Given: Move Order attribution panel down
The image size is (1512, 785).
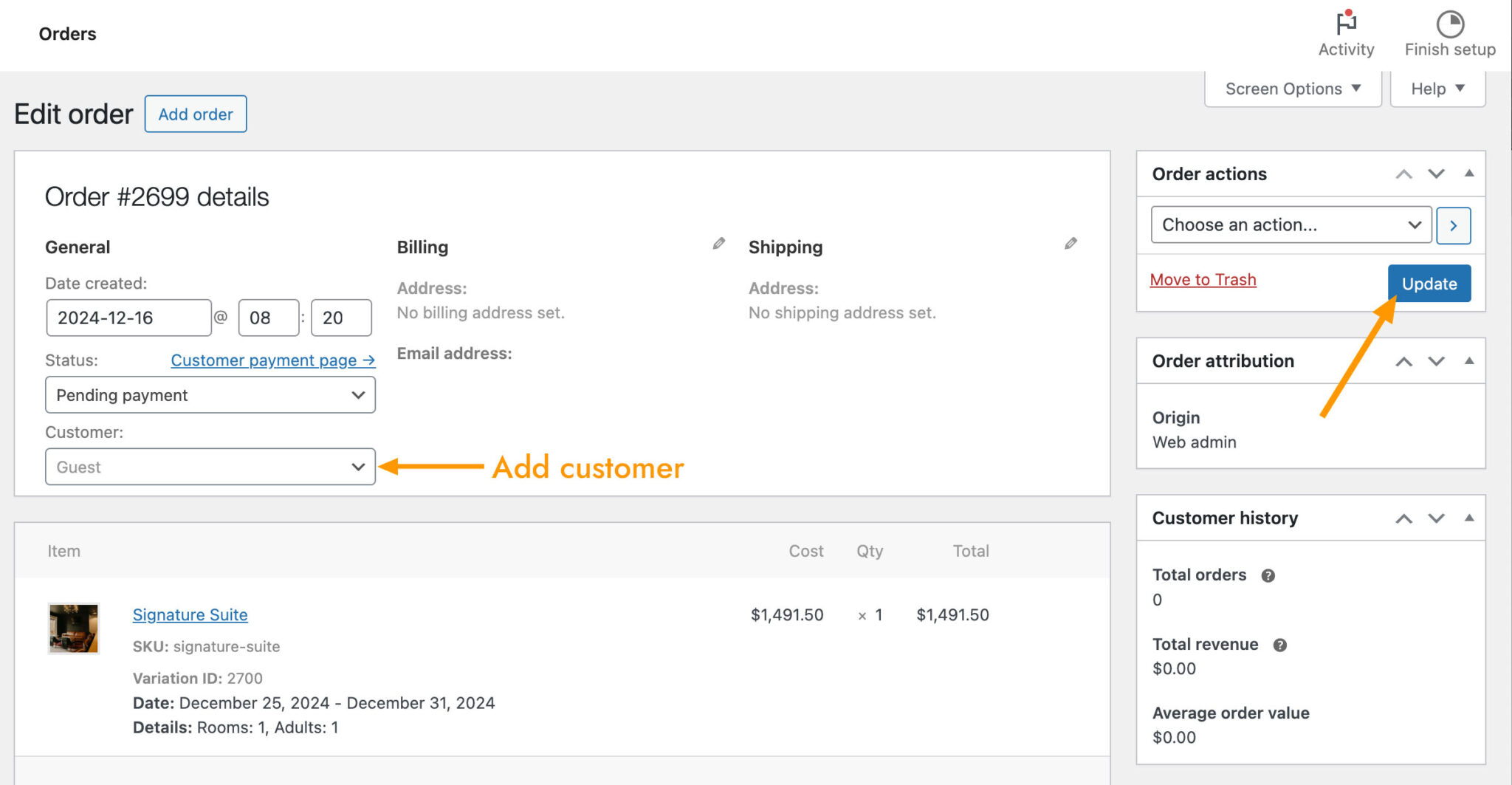Looking at the screenshot, I should (x=1436, y=361).
